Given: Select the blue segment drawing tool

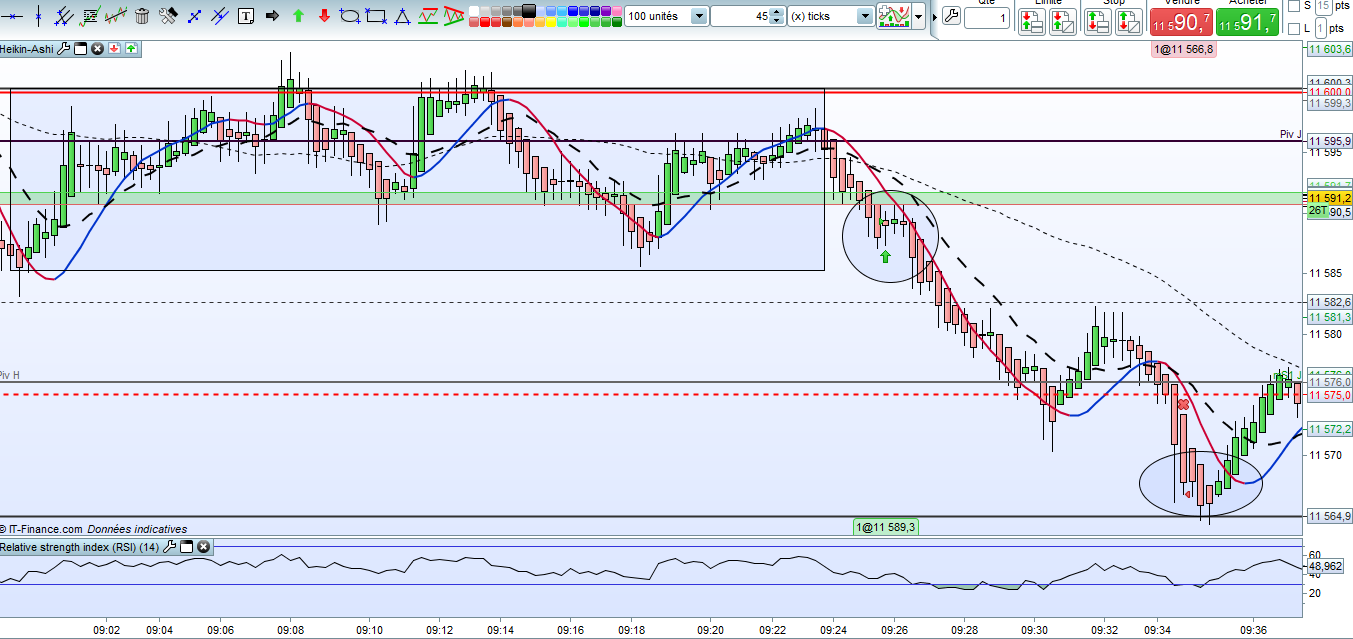Looking at the screenshot, I should coord(194,16).
